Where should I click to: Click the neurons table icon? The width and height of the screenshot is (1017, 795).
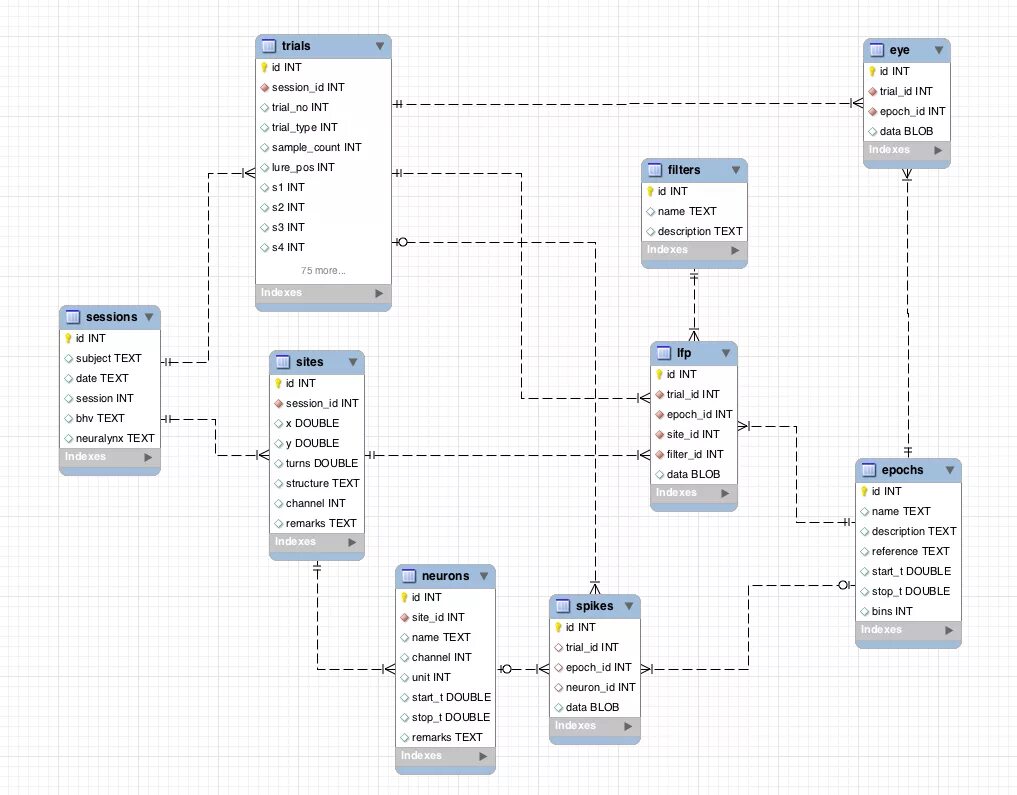[x=409, y=576]
